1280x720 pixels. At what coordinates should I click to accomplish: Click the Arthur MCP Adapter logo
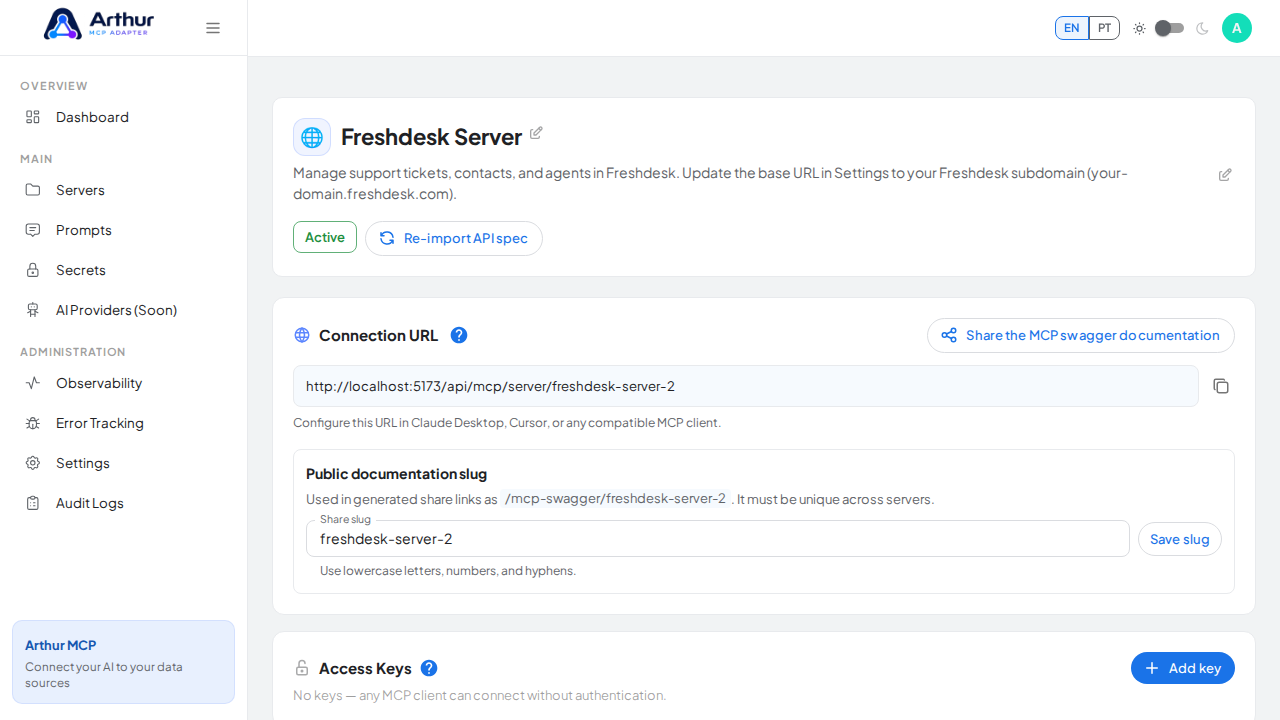tap(99, 24)
